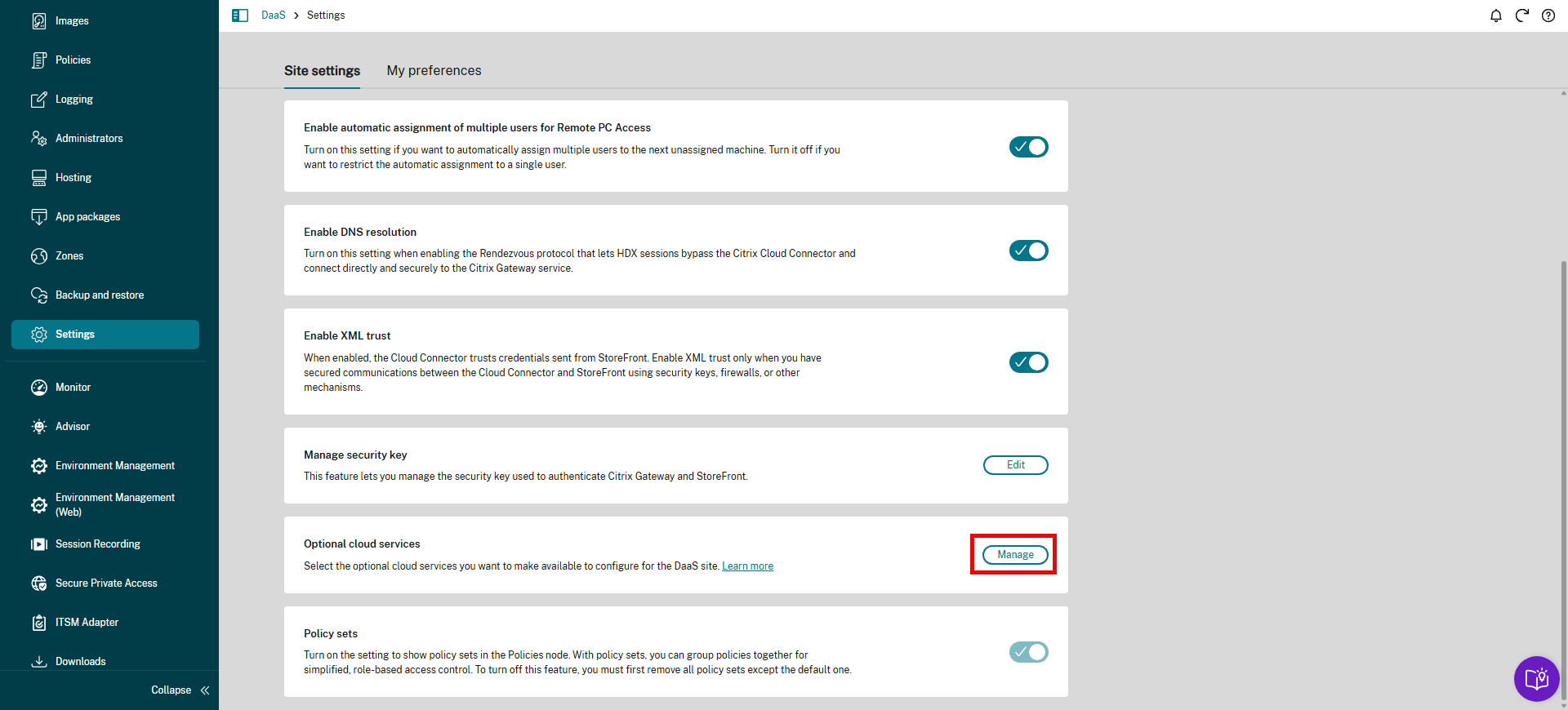Click the notifications bell icon
The width and height of the screenshot is (1568, 710).
pyautogui.click(x=1496, y=16)
